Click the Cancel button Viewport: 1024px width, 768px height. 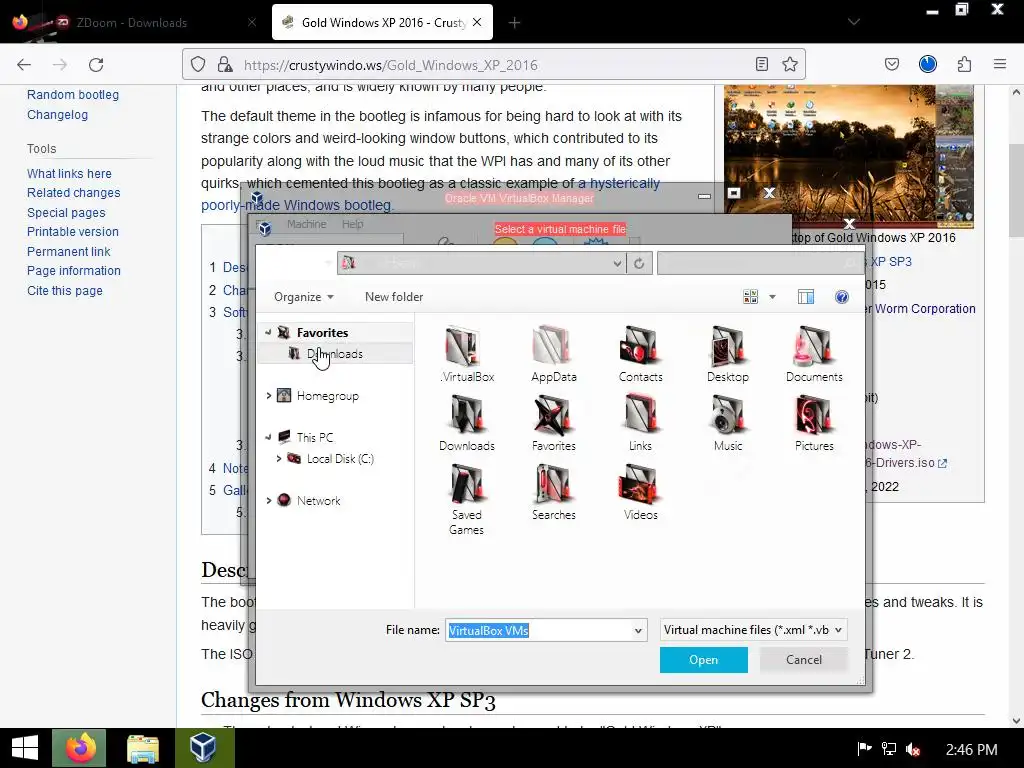click(803, 660)
